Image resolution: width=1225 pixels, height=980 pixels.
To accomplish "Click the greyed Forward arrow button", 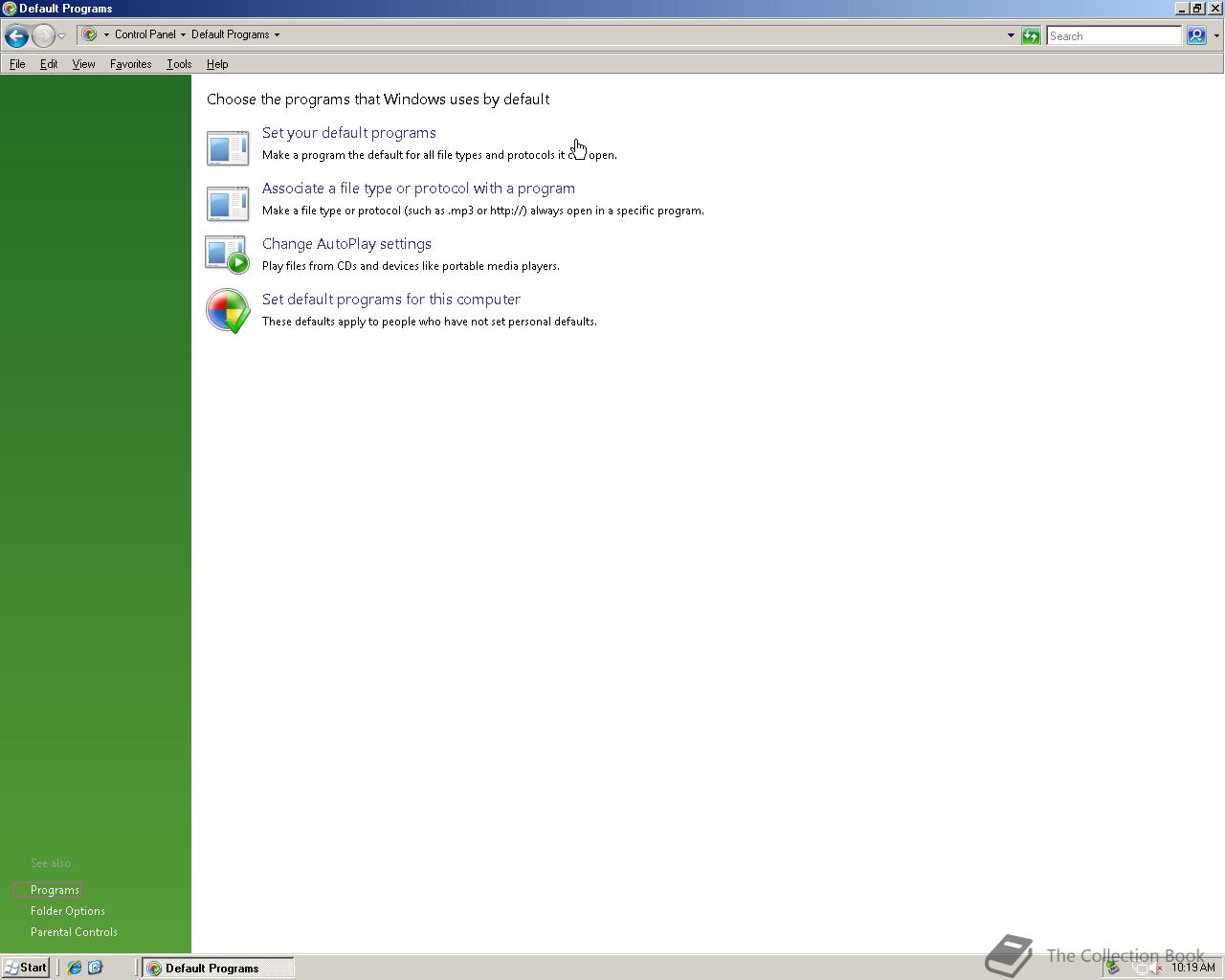I will 43,35.
